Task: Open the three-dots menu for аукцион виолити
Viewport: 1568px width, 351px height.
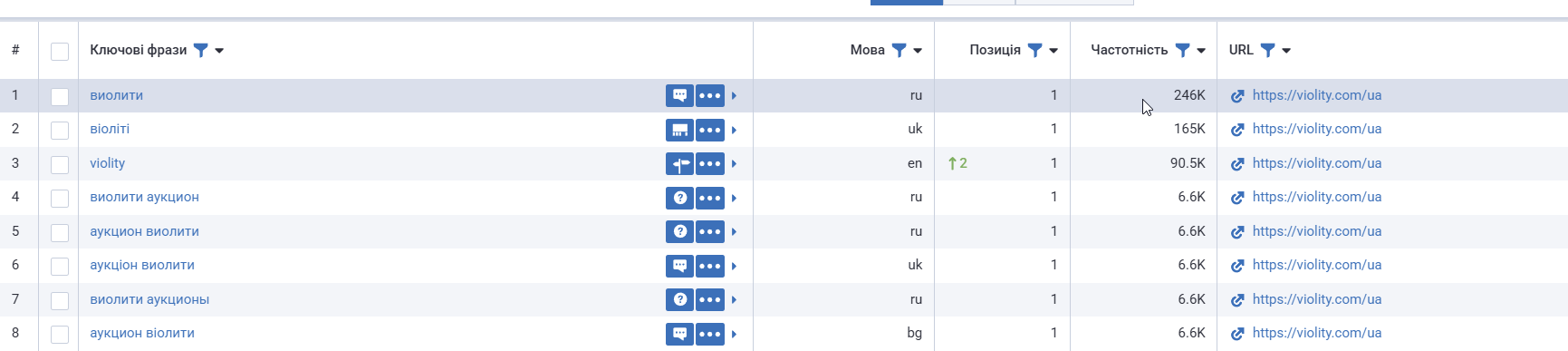Action: tap(710, 231)
